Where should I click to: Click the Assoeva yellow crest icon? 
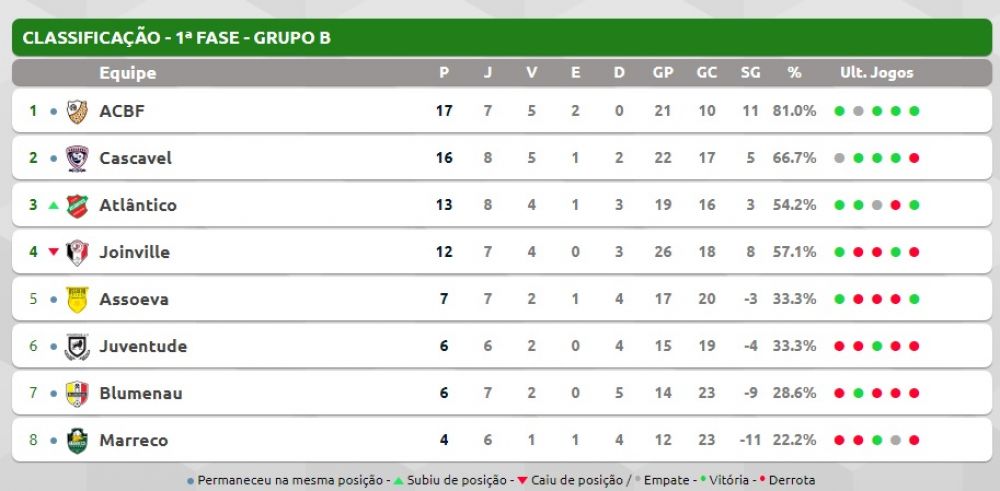coord(77,299)
